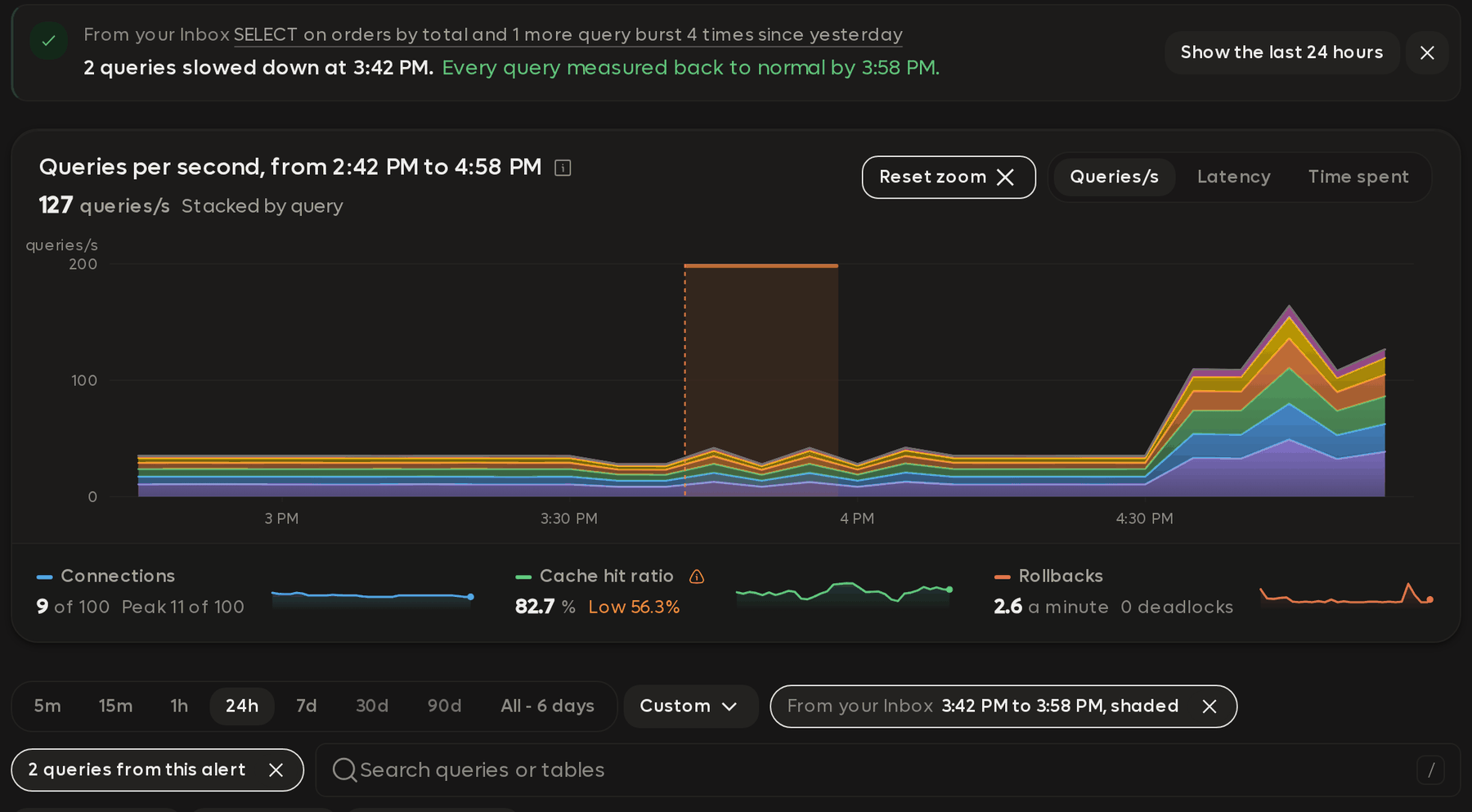The height and width of the screenshot is (812, 1472).
Task: Select the 90d time range
Action: point(444,707)
